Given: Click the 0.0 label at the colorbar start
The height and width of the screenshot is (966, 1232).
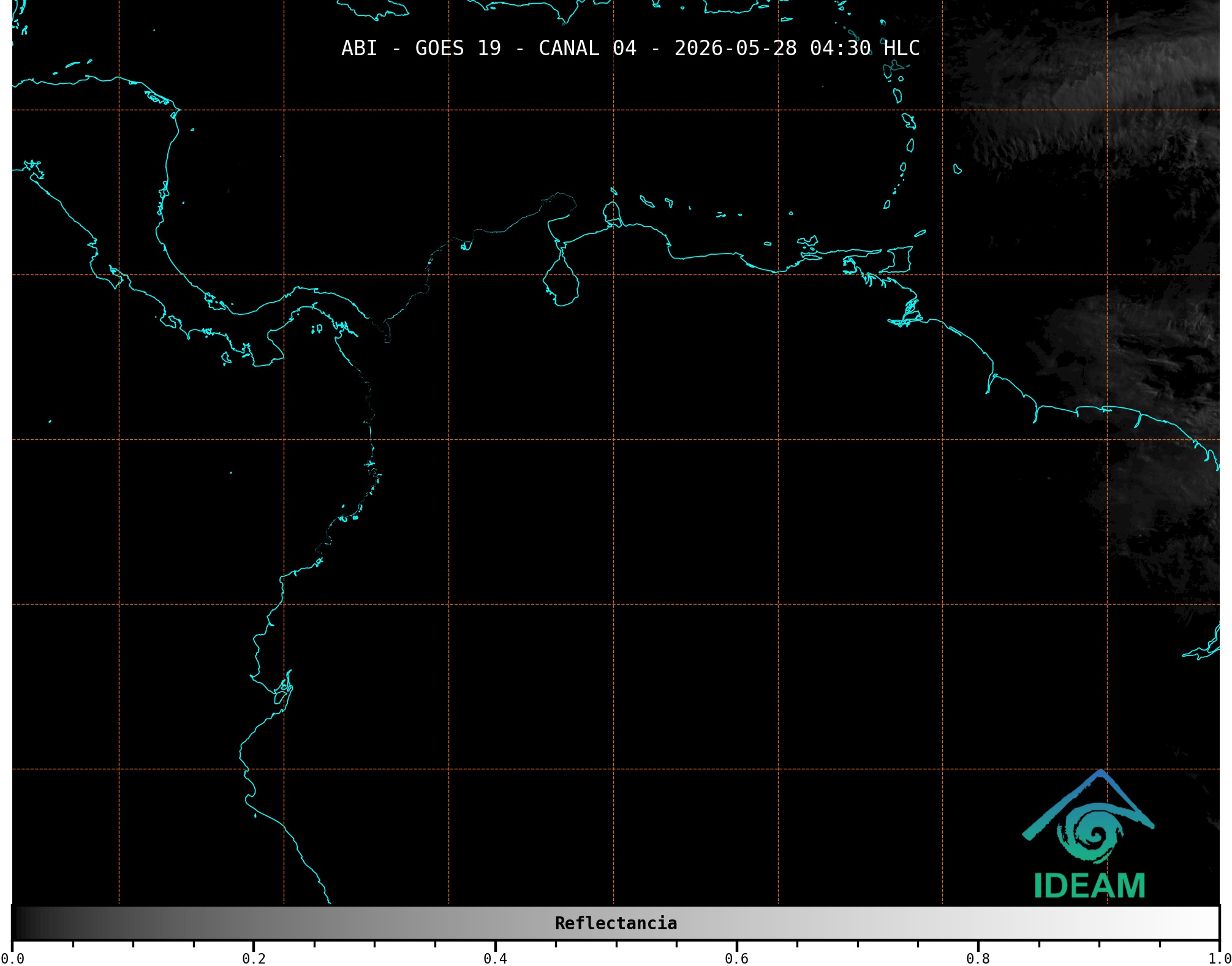Looking at the screenshot, I should coord(12,959).
